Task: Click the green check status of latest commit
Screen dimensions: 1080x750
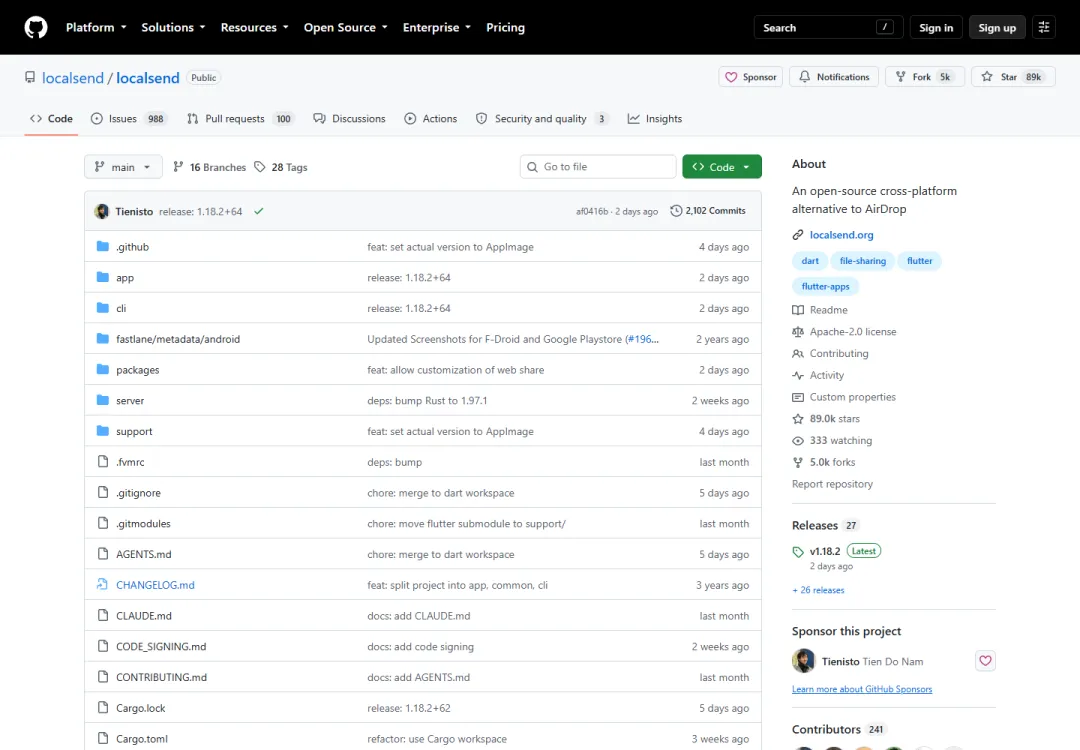Action: coord(258,211)
